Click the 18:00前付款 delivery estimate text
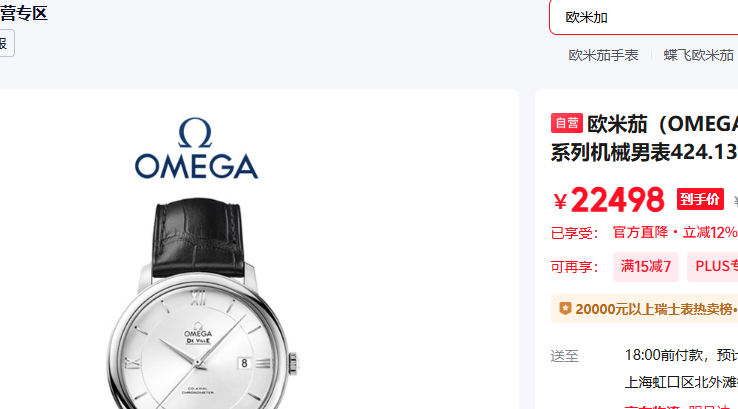The width and height of the screenshot is (738, 409). (x=664, y=355)
